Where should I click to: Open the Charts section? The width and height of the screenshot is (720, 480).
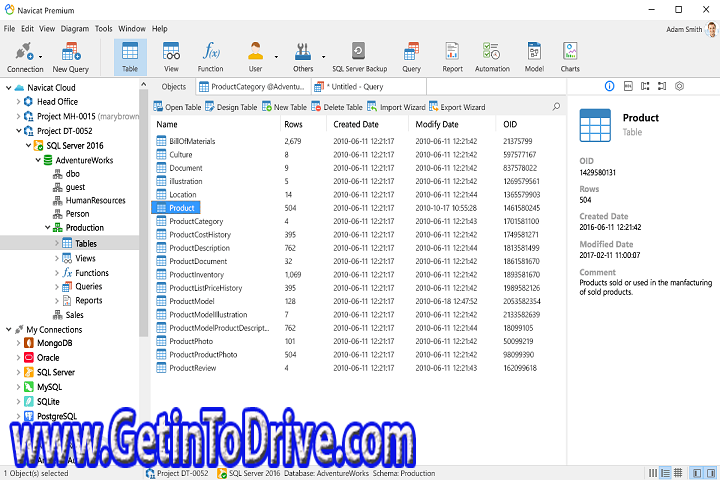pyautogui.click(x=570, y=57)
